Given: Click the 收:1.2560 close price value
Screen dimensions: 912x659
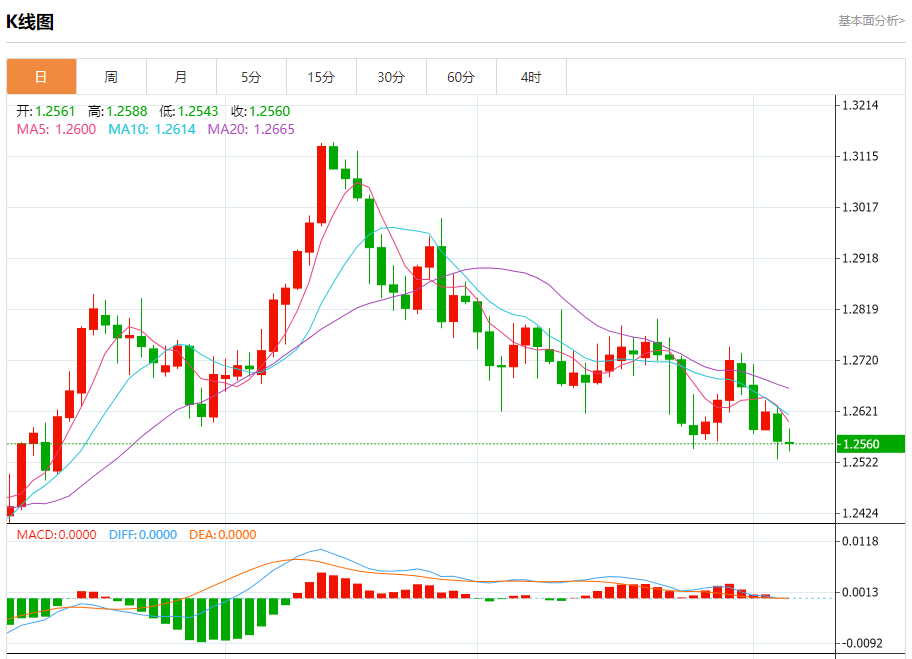Looking at the screenshot, I should point(261,111).
